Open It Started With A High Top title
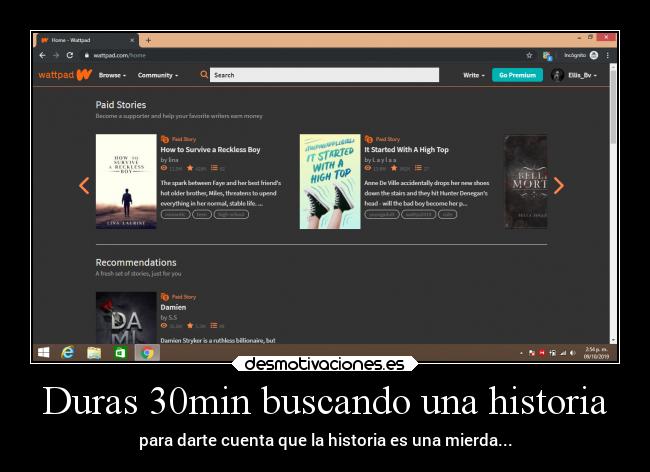The width and height of the screenshot is (650, 472). pyautogui.click(x=406, y=150)
